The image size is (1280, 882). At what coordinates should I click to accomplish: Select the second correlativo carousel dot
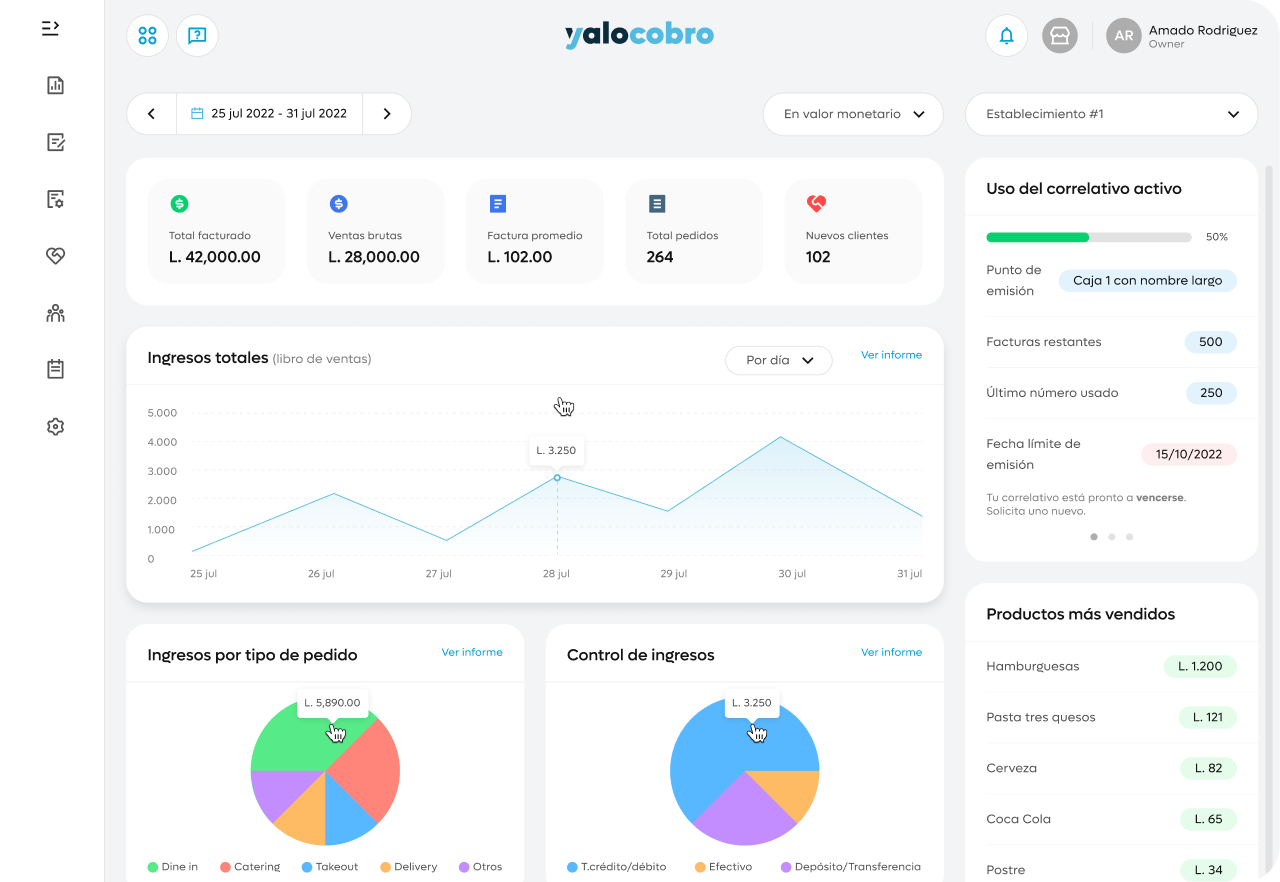tap(1112, 537)
